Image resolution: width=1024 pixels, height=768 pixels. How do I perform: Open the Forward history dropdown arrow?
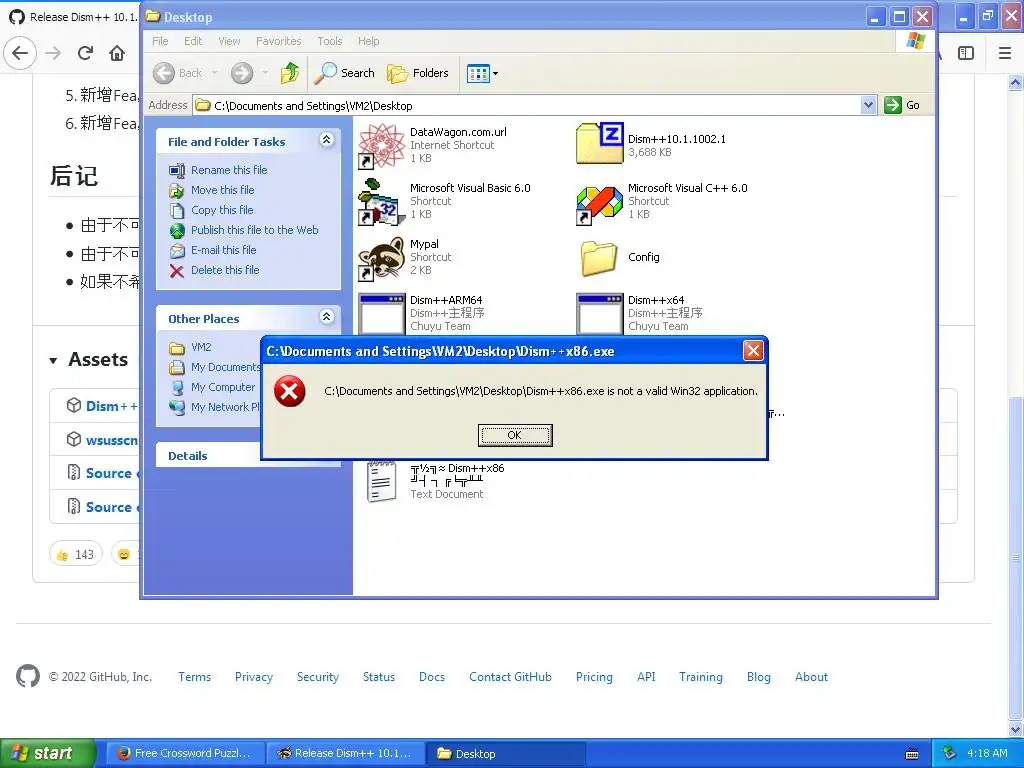[x=264, y=73]
